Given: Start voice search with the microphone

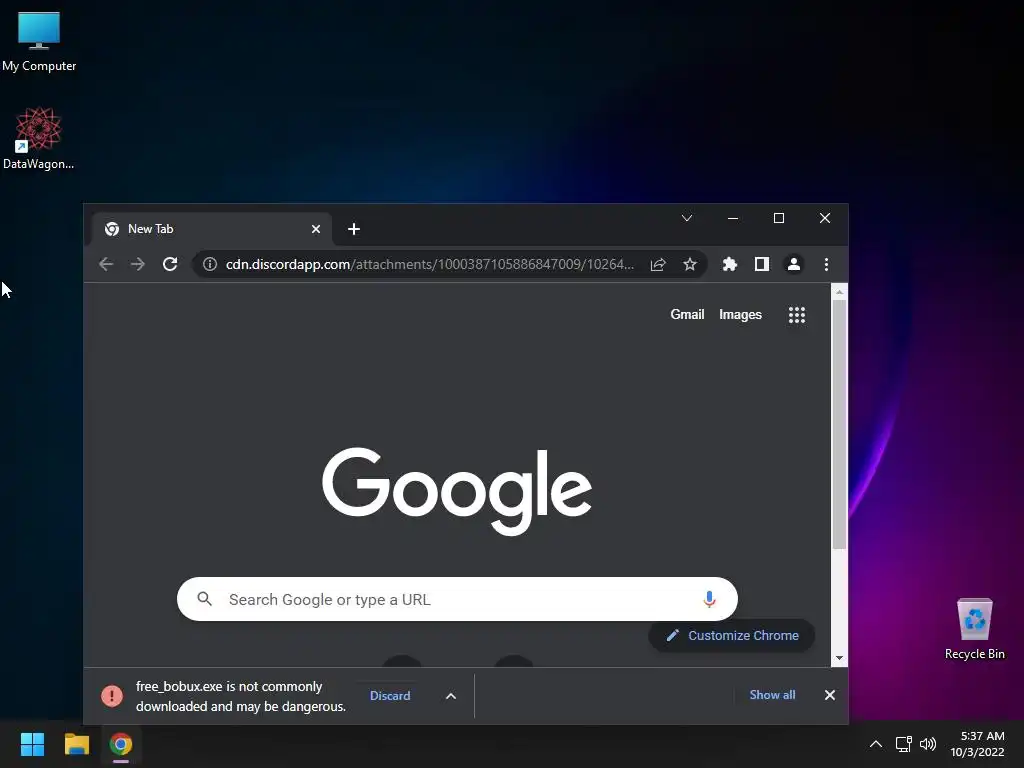Looking at the screenshot, I should tap(709, 599).
